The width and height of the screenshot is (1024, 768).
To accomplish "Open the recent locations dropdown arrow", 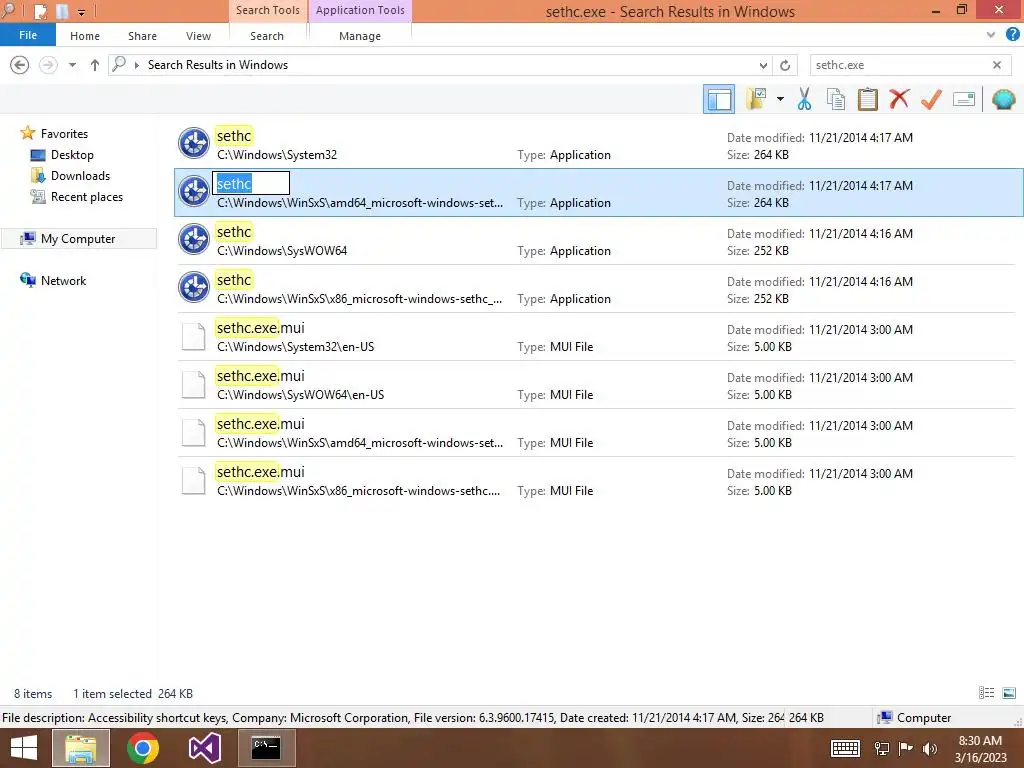I will click(x=72, y=65).
